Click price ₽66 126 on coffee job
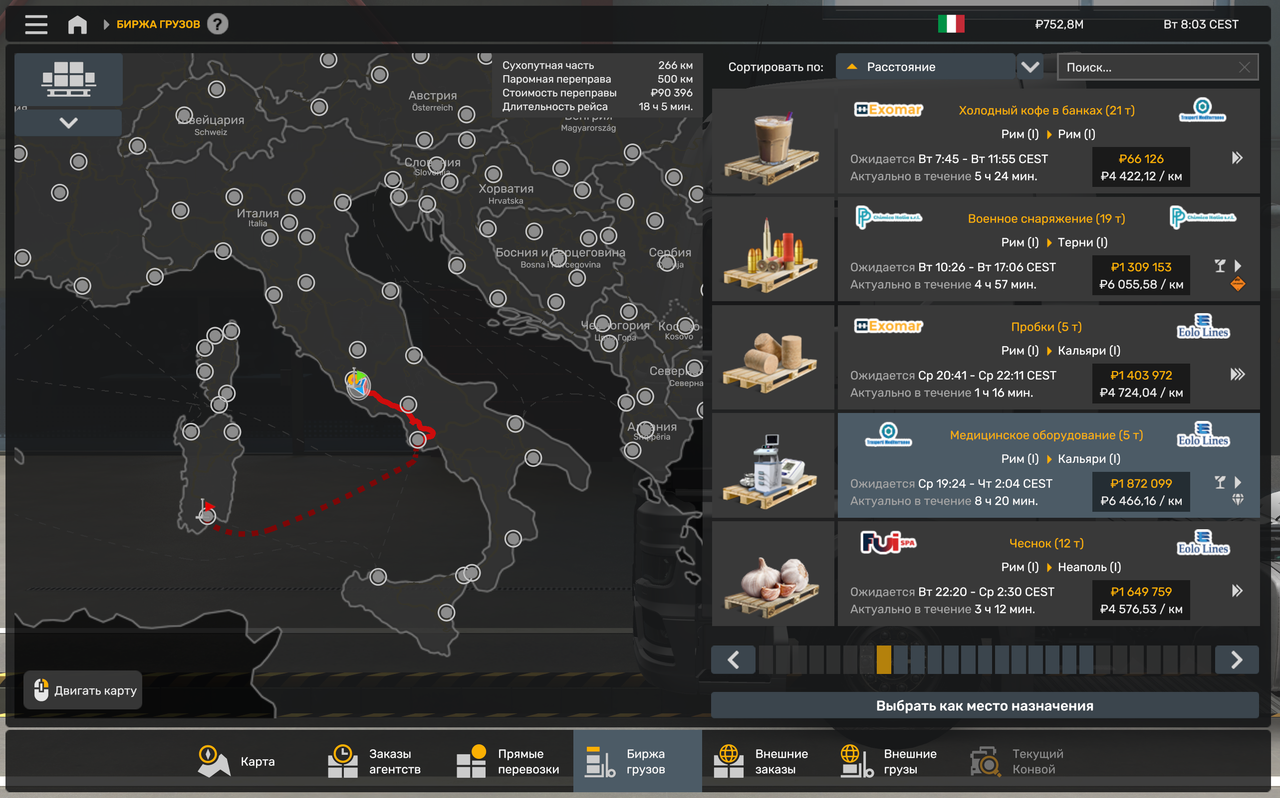1280x798 pixels. point(1141,158)
